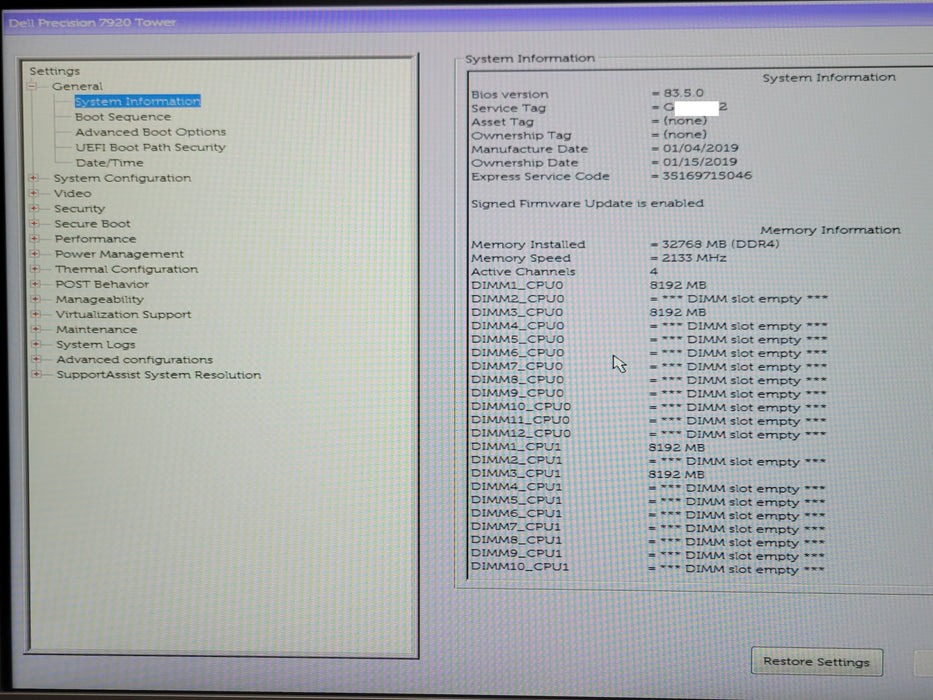Open Advanced Boot Options
Screen dimensions: 933x700
point(151,132)
